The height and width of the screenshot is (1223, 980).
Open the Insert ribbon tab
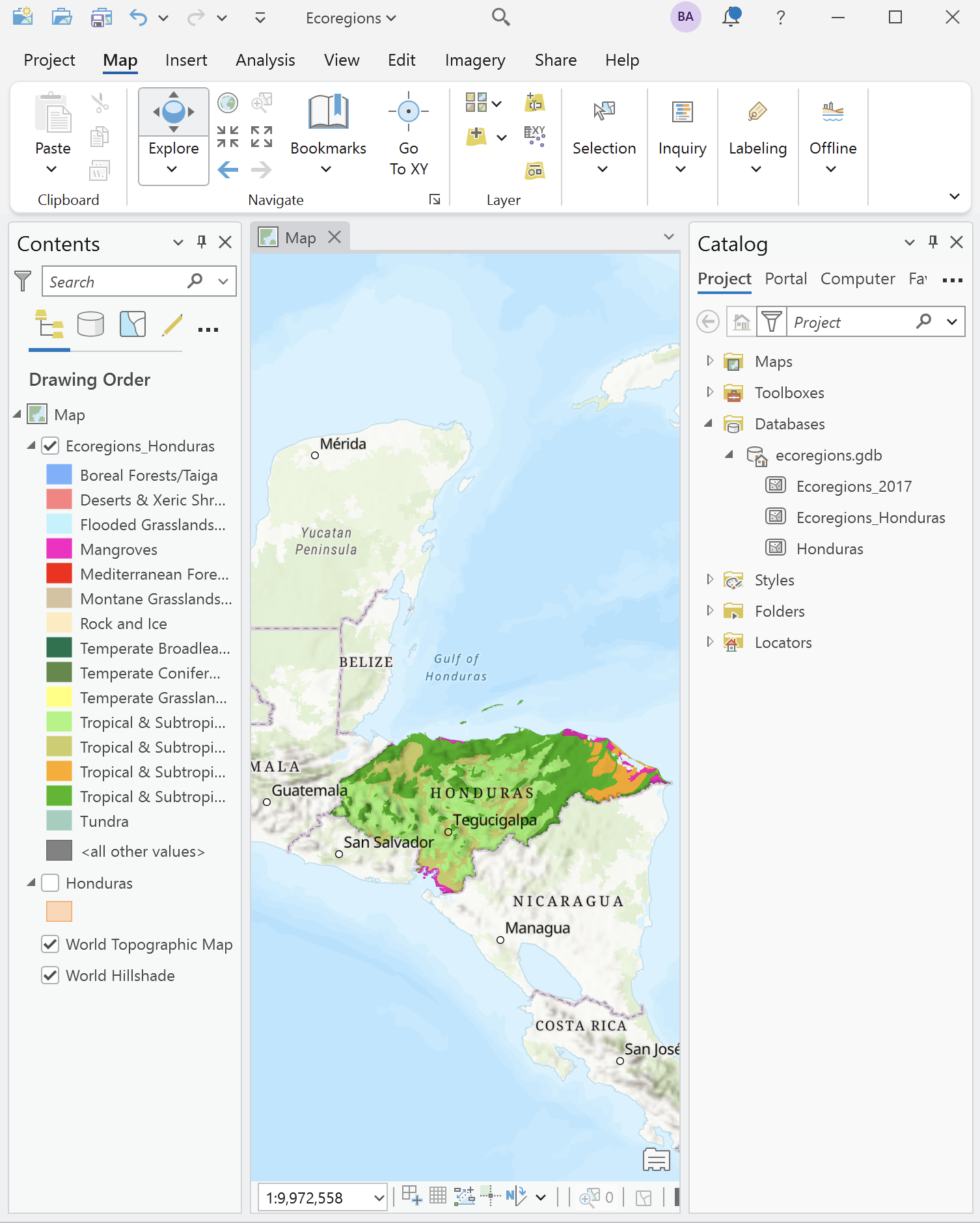(186, 60)
